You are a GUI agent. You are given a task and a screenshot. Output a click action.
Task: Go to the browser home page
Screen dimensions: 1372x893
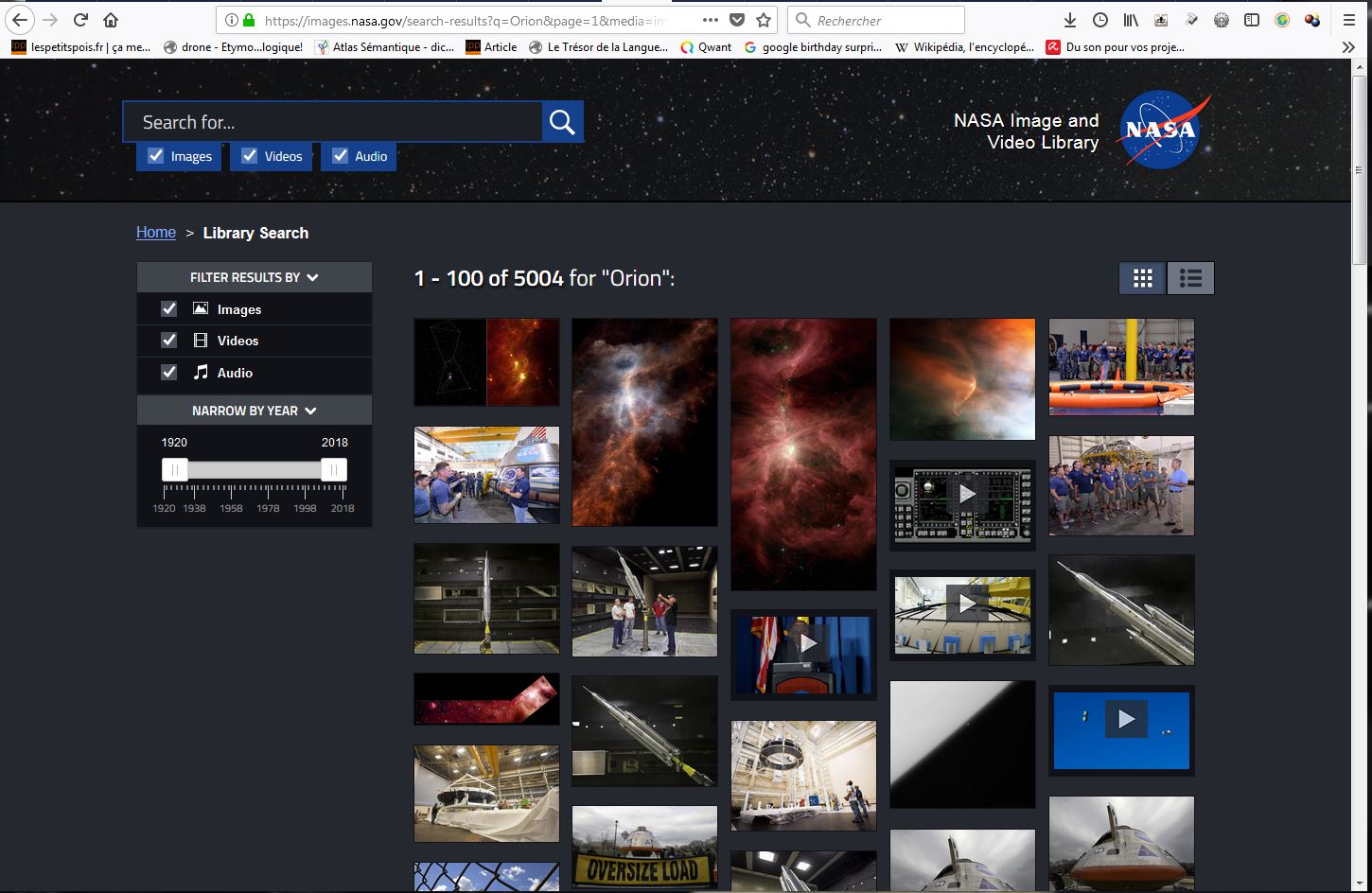(111, 20)
